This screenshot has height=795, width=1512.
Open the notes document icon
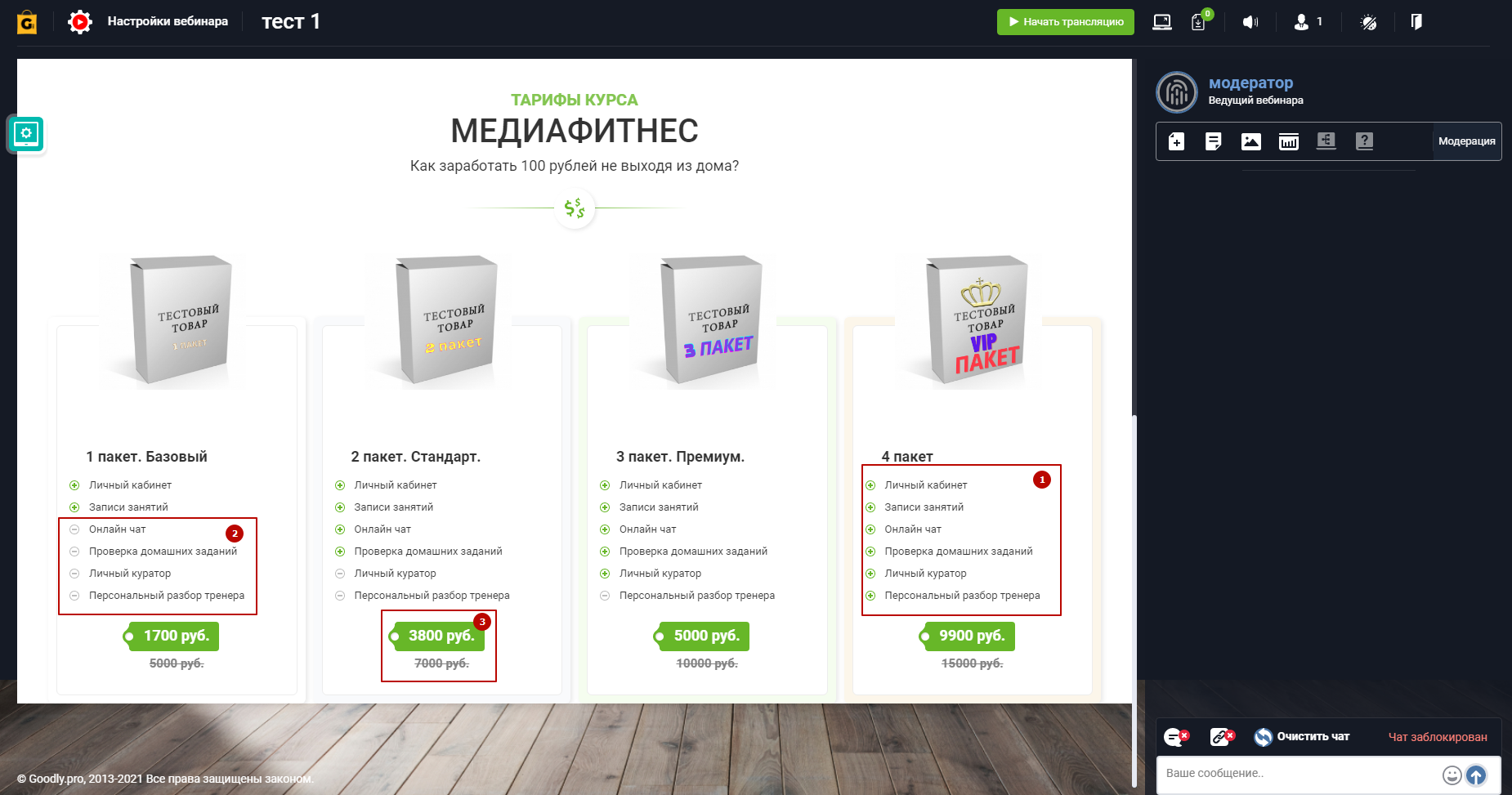coord(1214,141)
